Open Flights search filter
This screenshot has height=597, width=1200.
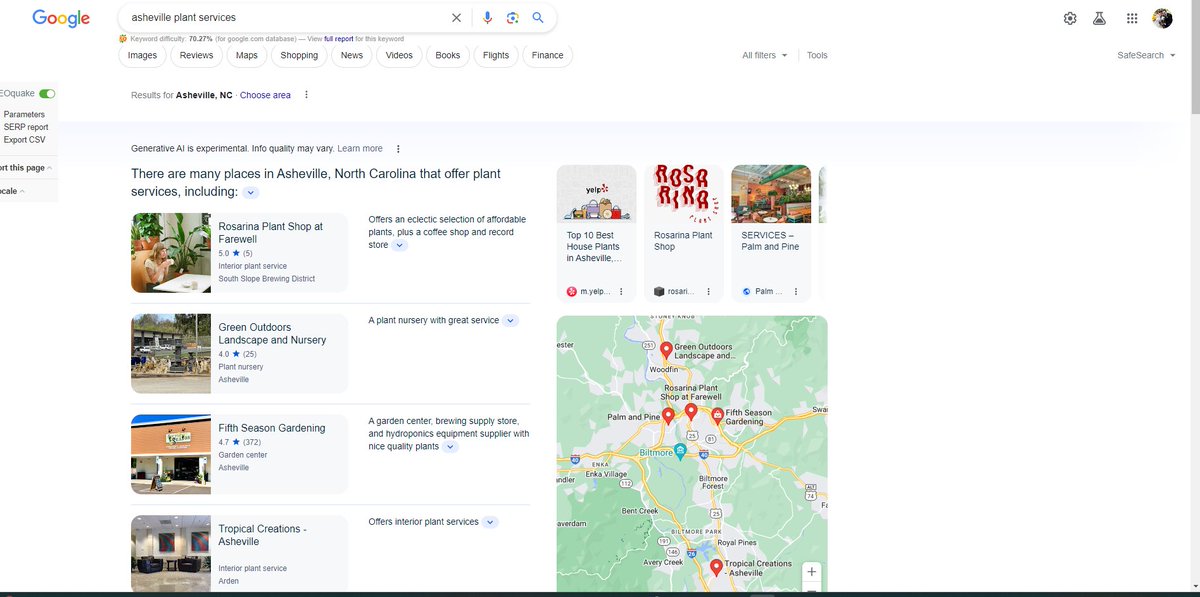pos(496,56)
